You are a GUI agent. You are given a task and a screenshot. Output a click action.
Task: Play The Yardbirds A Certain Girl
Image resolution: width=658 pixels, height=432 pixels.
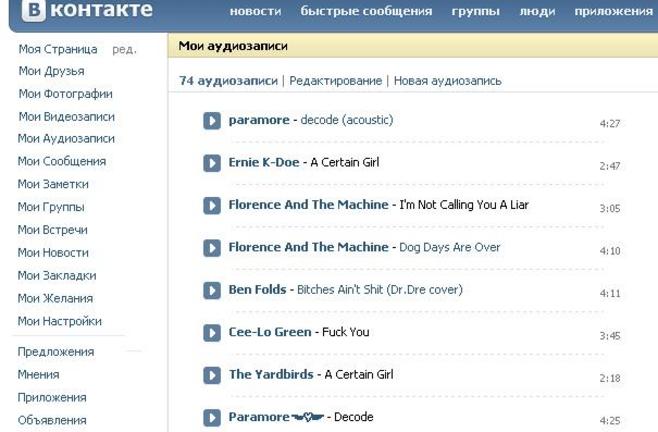click(x=212, y=375)
